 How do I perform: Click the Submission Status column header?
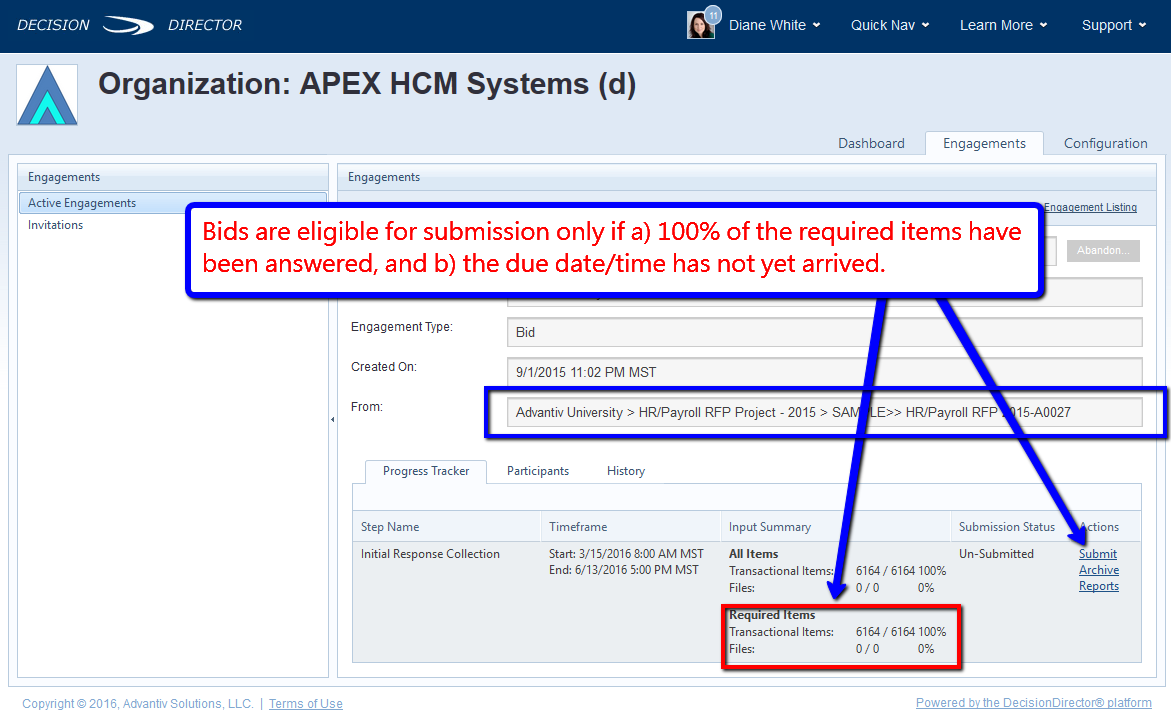point(1007,527)
